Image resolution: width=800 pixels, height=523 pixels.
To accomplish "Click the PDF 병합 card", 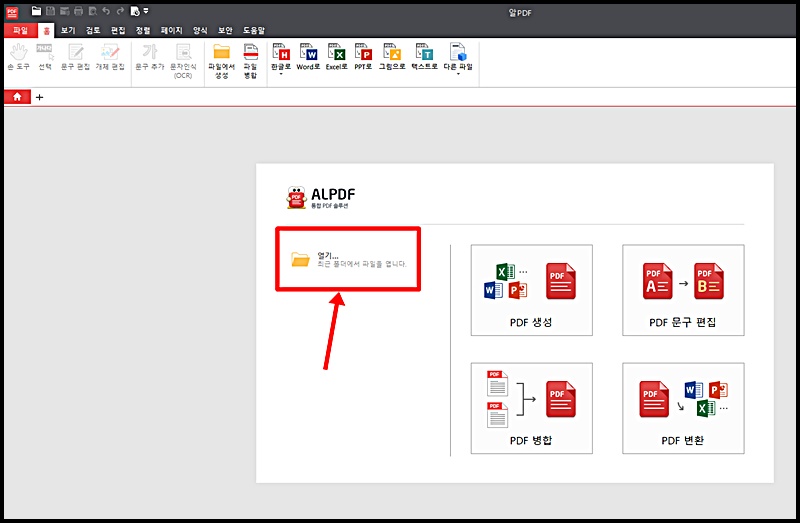I will [532, 408].
